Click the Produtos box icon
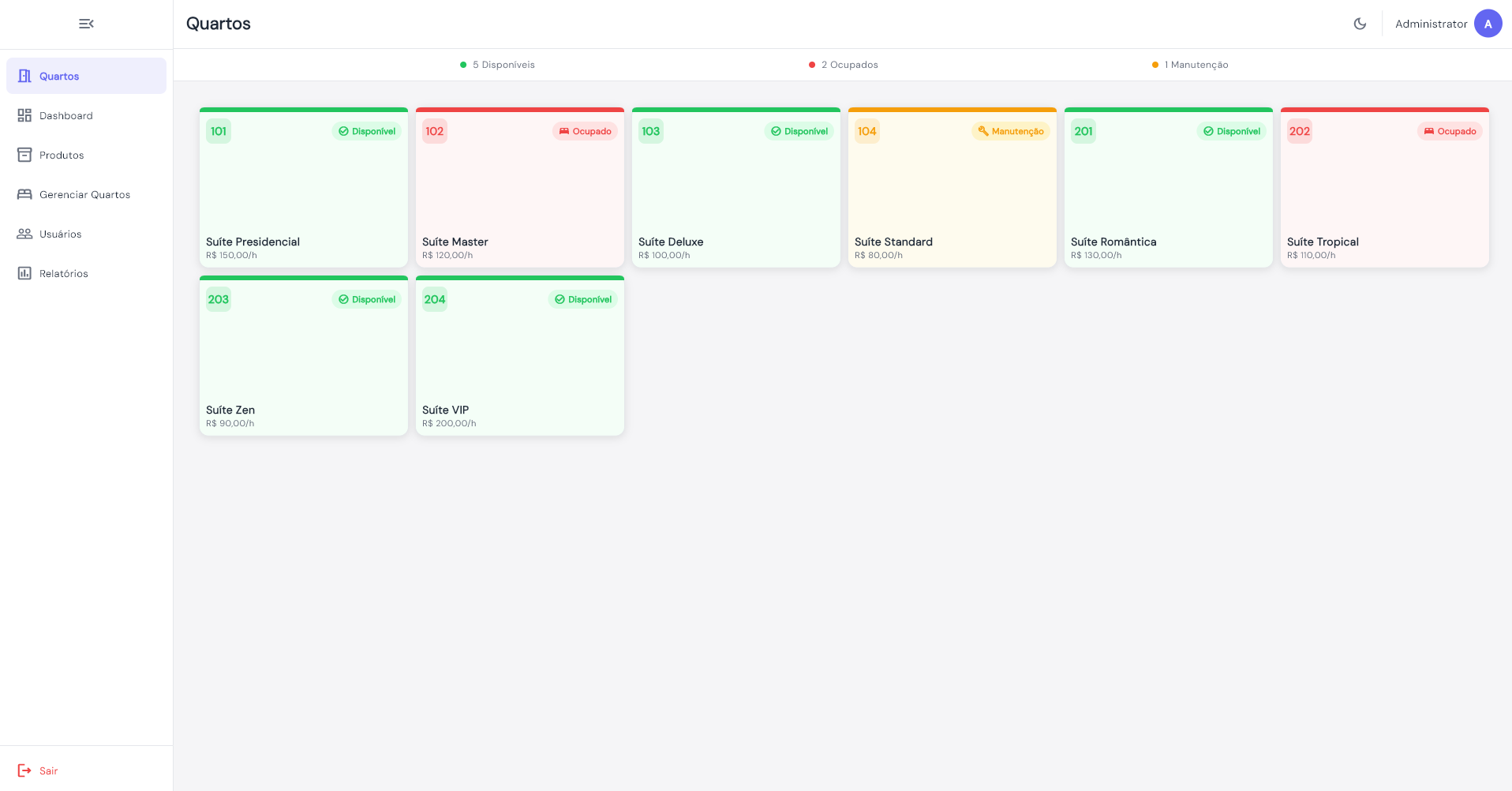 click(x=24, y=155)
